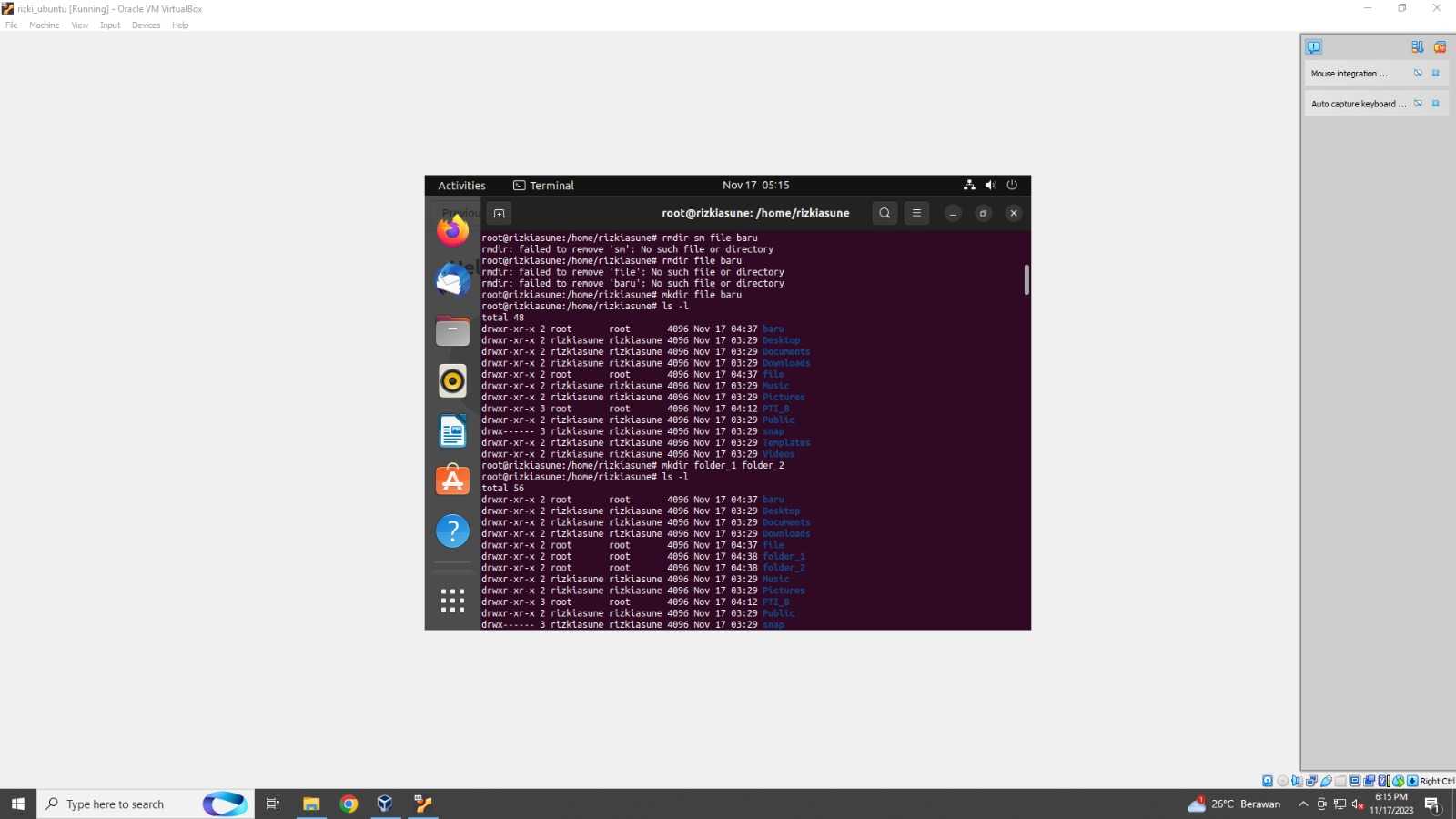The image size is (1456, 819).
Task: Launch Thunderbird mail from the dock
Action: (452, 280)
